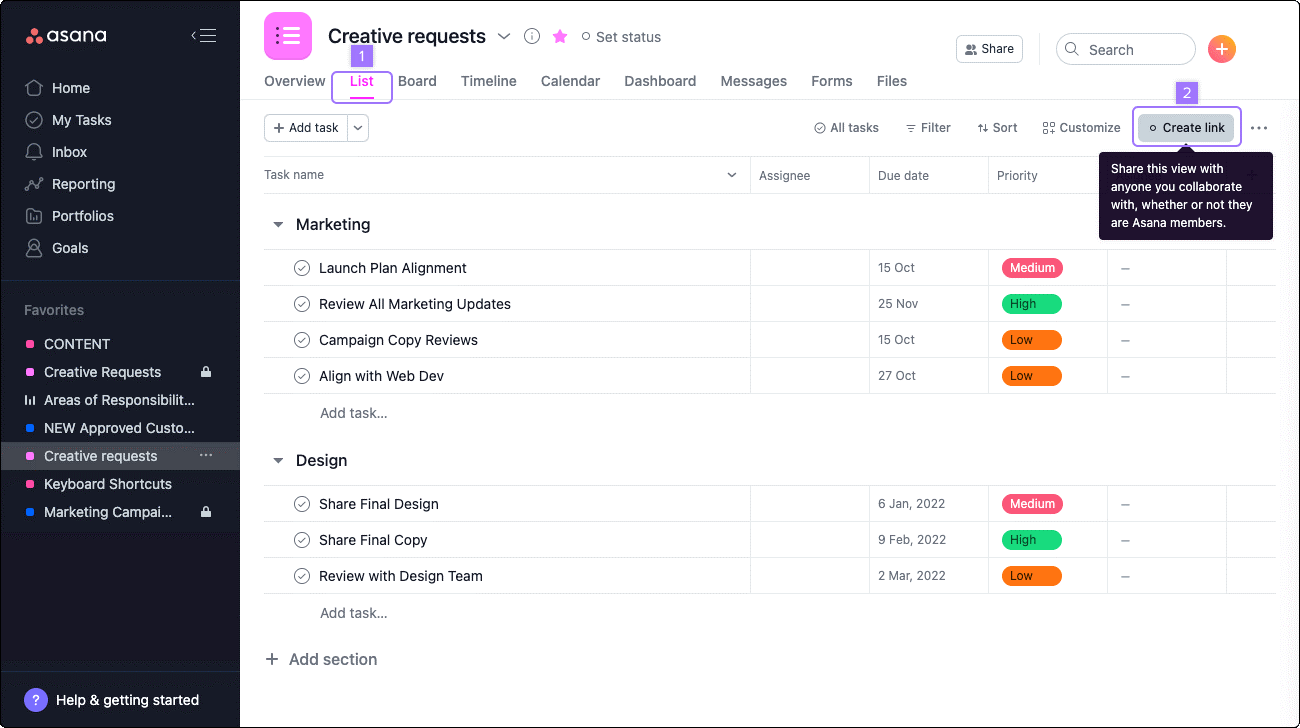Viewport: 1300px width, 728px height.
Task: Open the project title dropdown chevron
Action: tap(504, 36)
